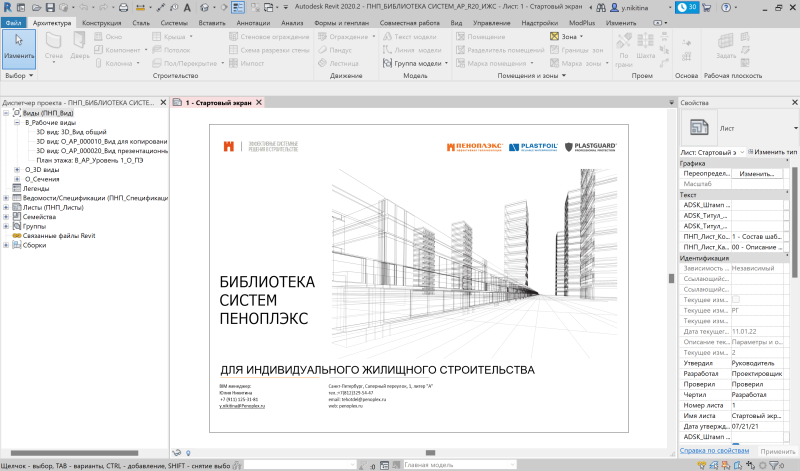This screenshot has width=800, height=471.
Task: Click the Шахта (Shaft) opening tool
Action: [x=645, y=47]
